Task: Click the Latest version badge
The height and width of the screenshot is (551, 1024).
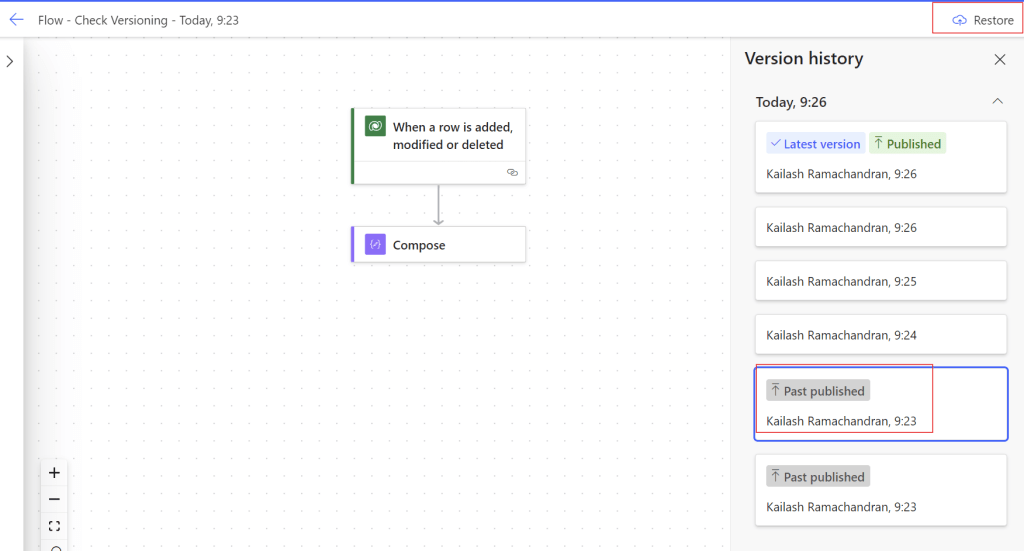Action: click(x=814, y=144)
